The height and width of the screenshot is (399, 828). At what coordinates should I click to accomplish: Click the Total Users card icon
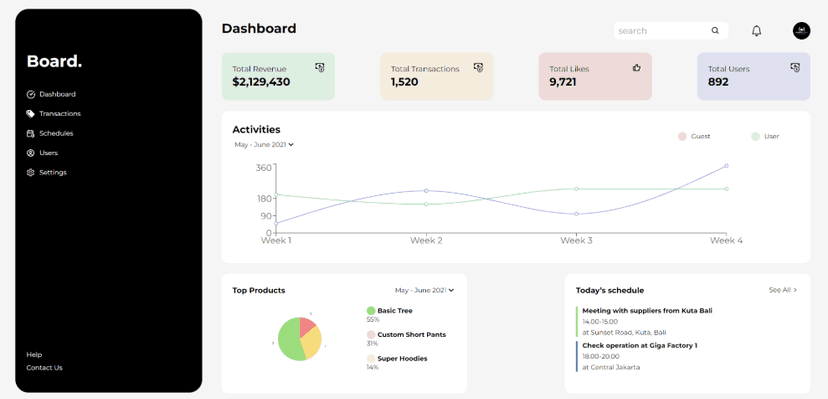pos(795,68)
